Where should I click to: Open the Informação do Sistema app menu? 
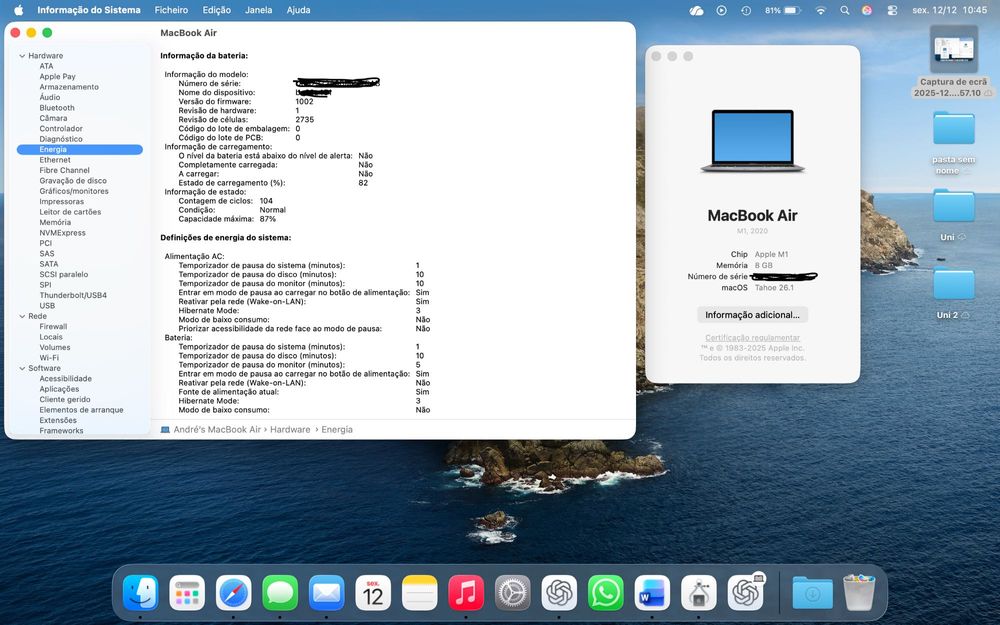point(89,10)
